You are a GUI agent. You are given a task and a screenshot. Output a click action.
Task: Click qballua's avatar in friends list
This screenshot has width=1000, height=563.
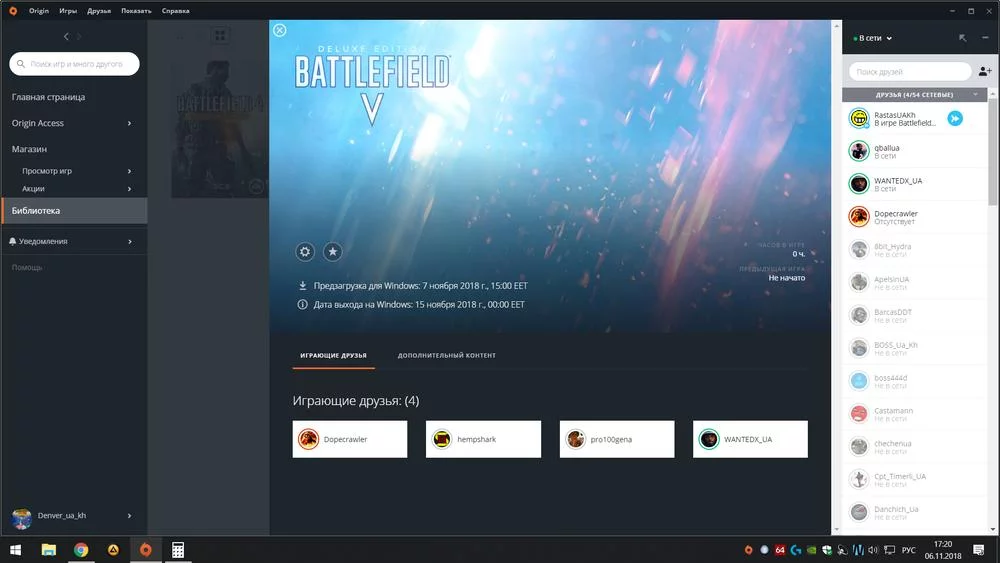859,151
